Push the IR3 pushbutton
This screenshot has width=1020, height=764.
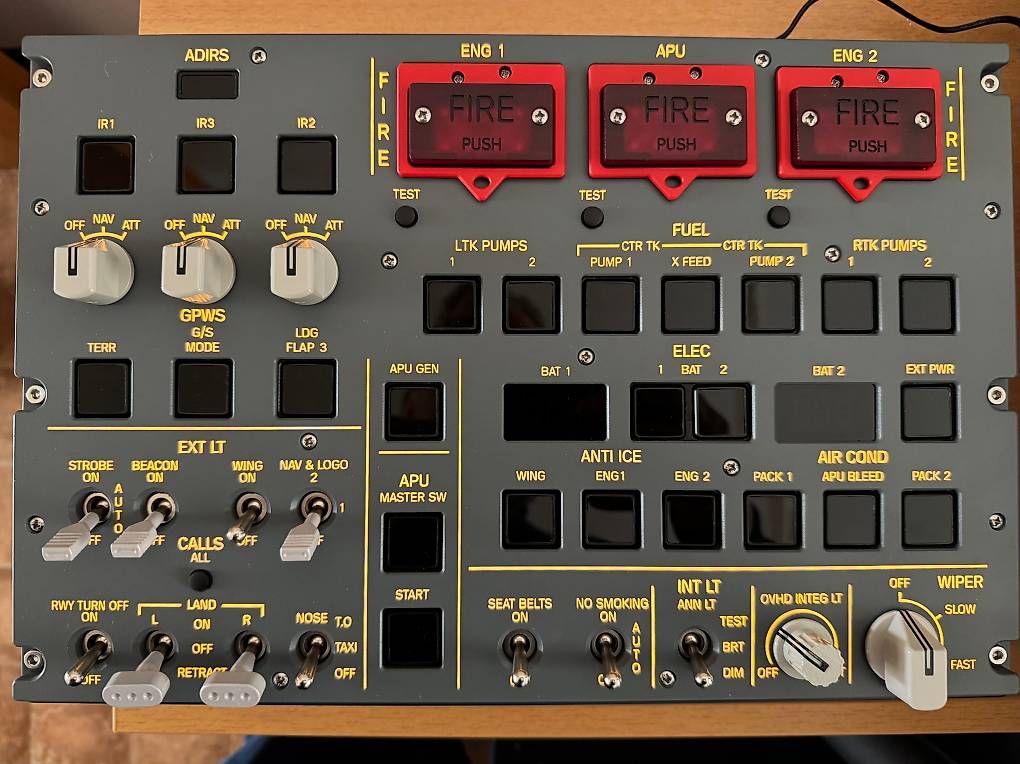tap(206, 165)
